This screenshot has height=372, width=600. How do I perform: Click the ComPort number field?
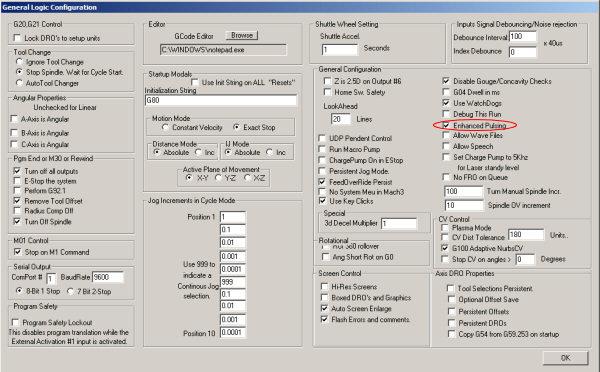click(x=51, y=278)
